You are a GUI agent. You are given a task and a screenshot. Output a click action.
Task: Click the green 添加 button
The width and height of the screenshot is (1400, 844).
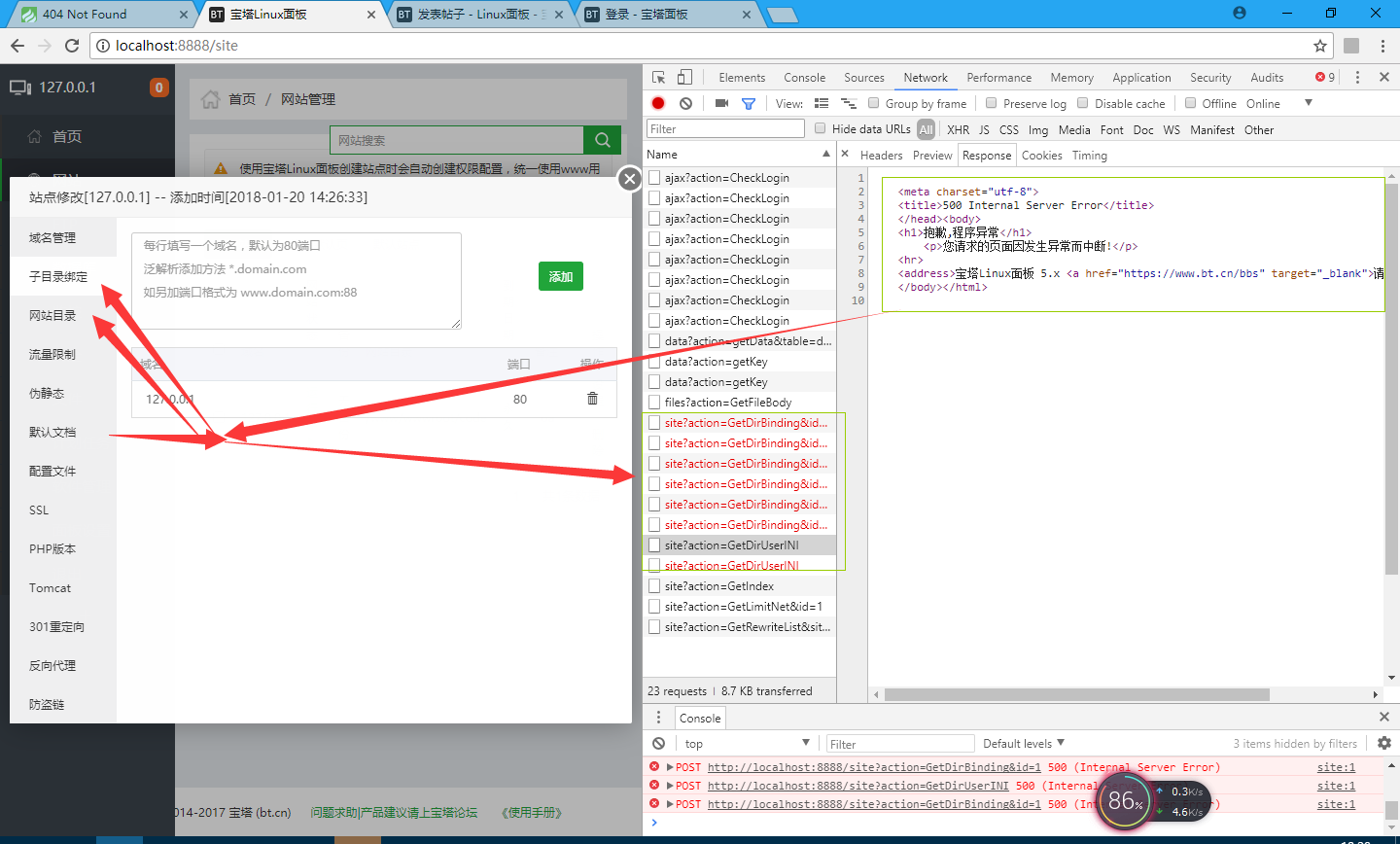tap(561, 276)
